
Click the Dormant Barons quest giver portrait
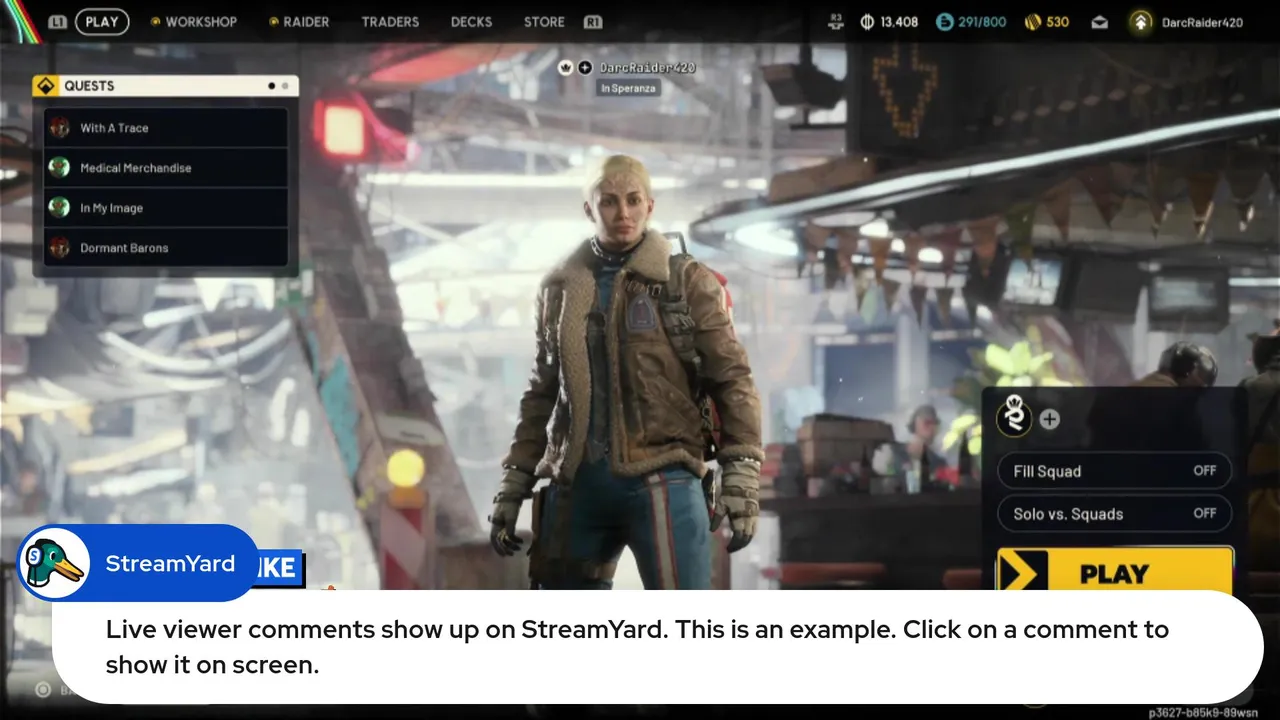(60, 247)
